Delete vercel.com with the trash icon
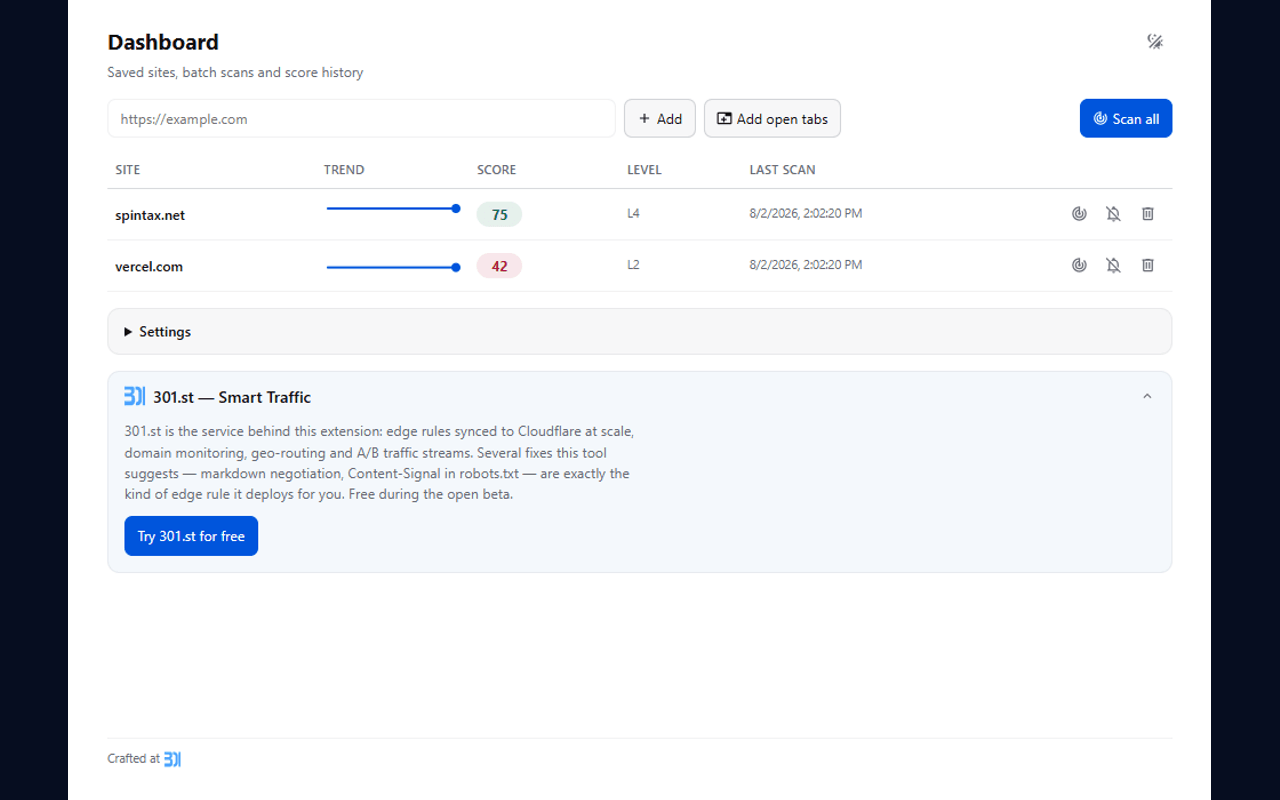The width and height of the screenshot is (1280, 800). point(1148,265)
